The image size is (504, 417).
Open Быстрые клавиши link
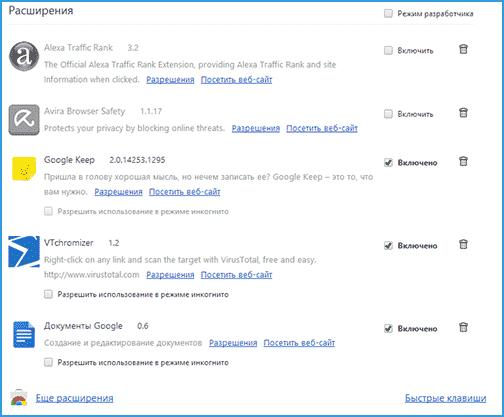point(445,398)
